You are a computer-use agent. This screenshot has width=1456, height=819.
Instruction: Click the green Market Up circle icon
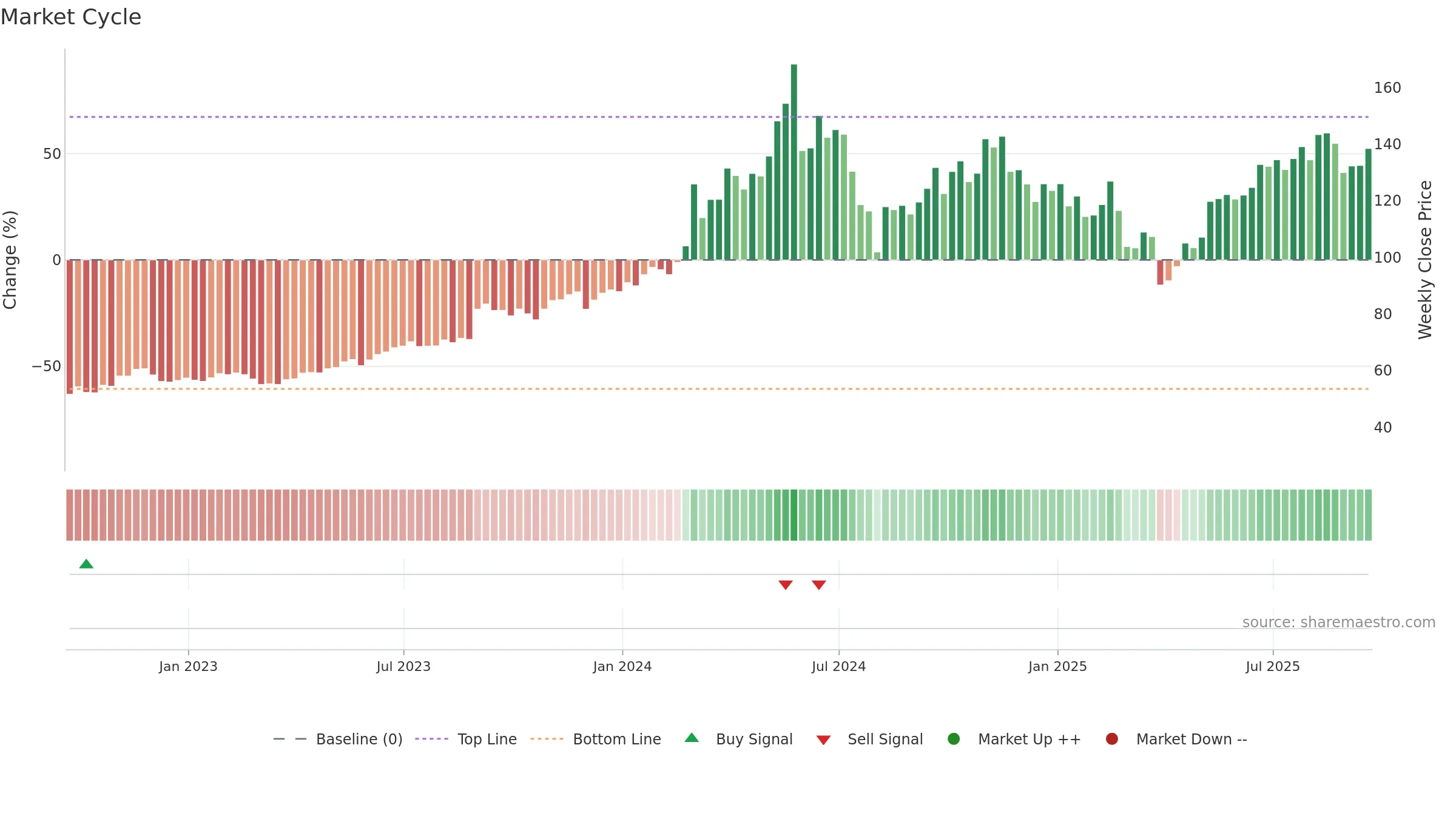coord(954,739)
